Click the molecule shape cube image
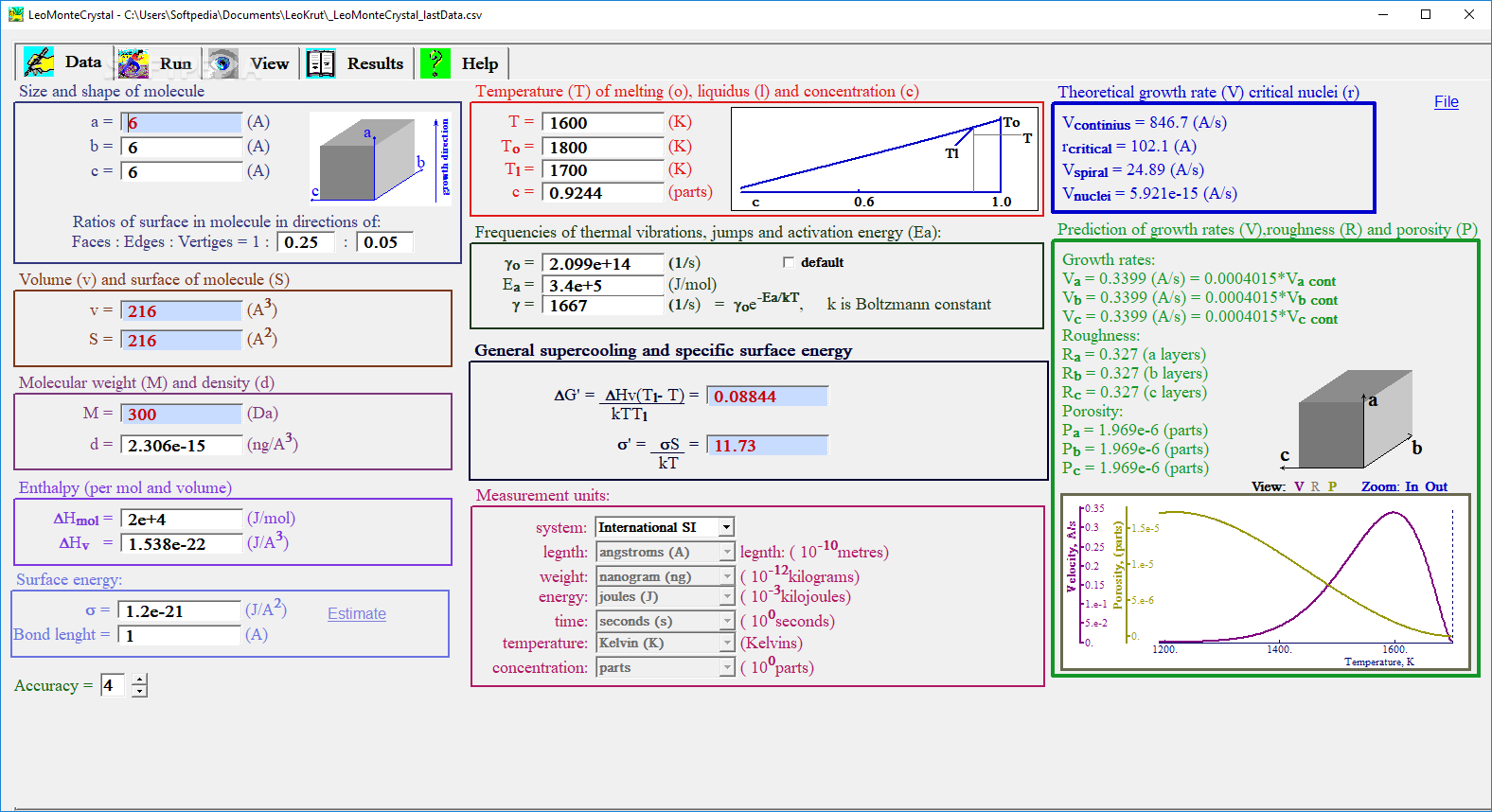1492x812 pixels. click(x=381, y=158)
